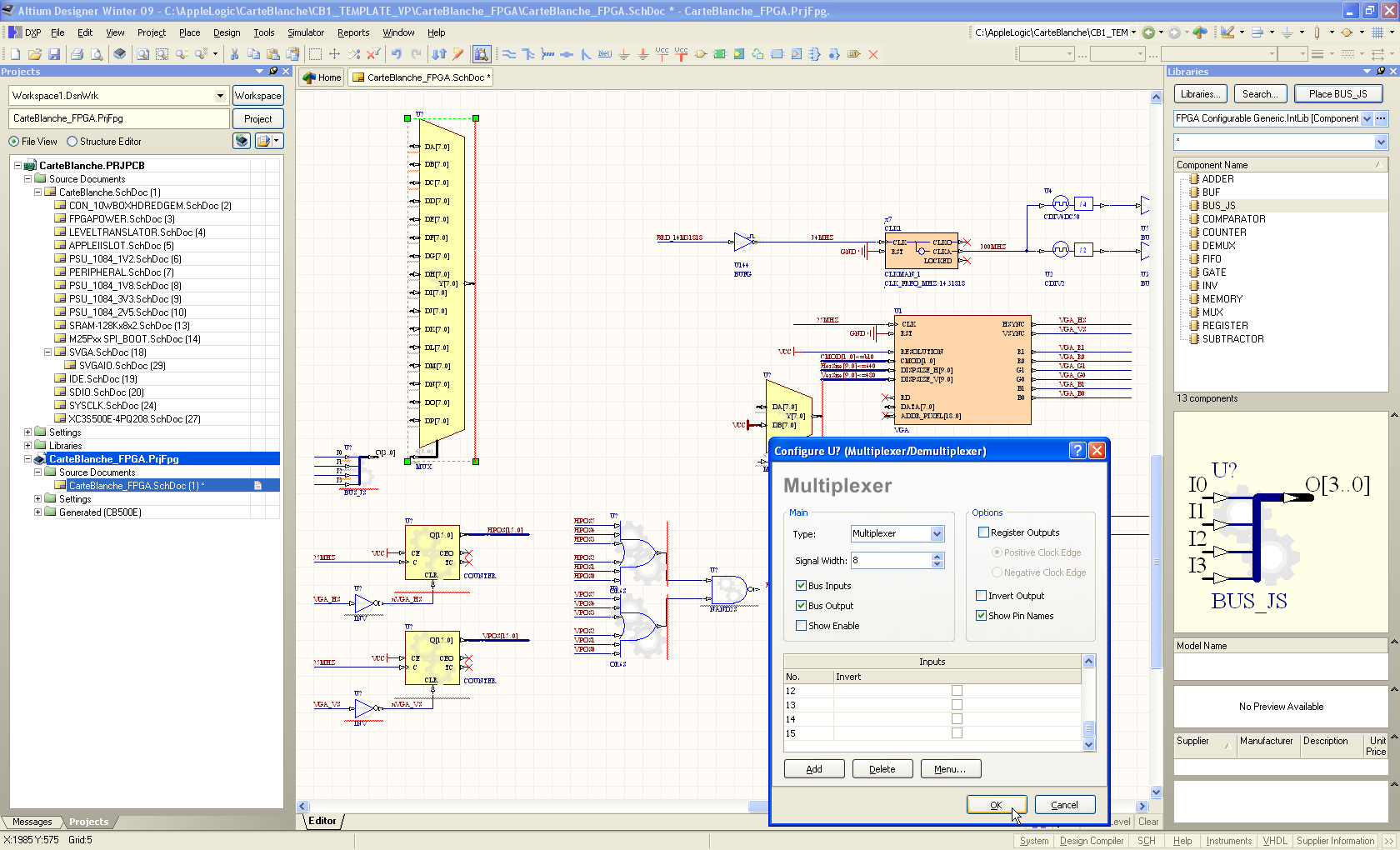Click the Copy icon in the toolbar
1400x850 pixels.
pos(253,54)
